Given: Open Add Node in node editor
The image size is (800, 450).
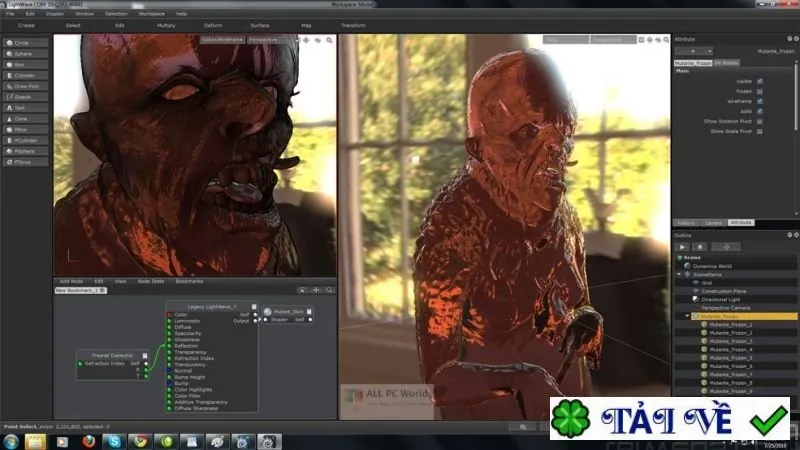Looking at the screenshot, I should tap(71, 281).
